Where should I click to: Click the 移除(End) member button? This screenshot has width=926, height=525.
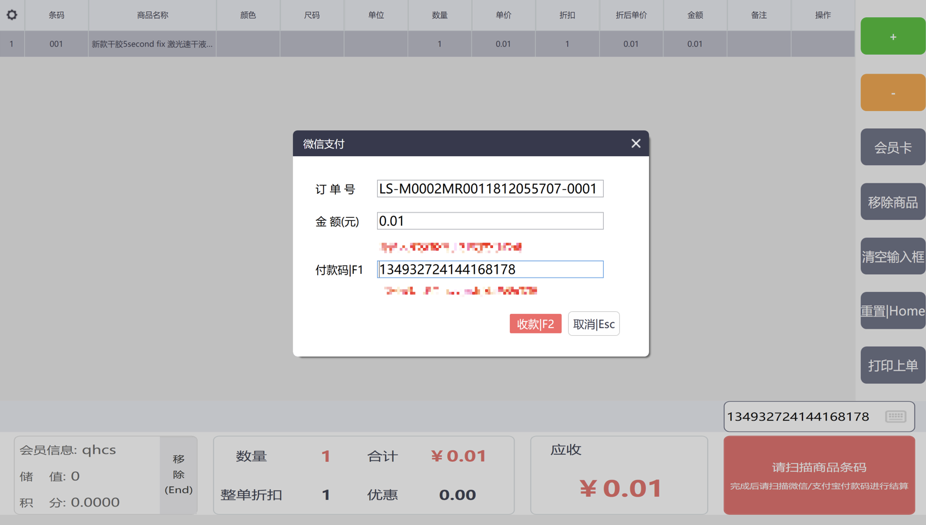point(178,475)
